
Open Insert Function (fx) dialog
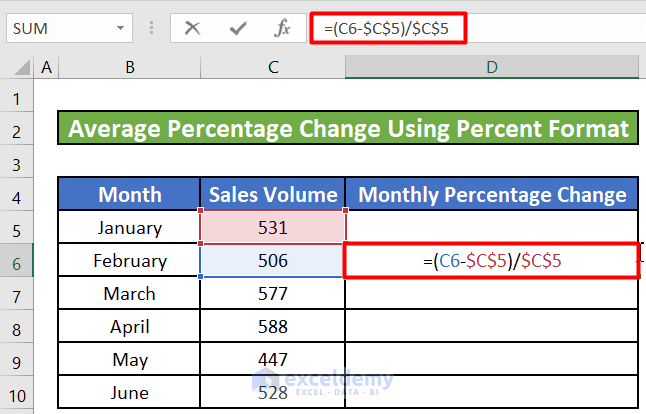pyautogui.click(x=283, y=28)
